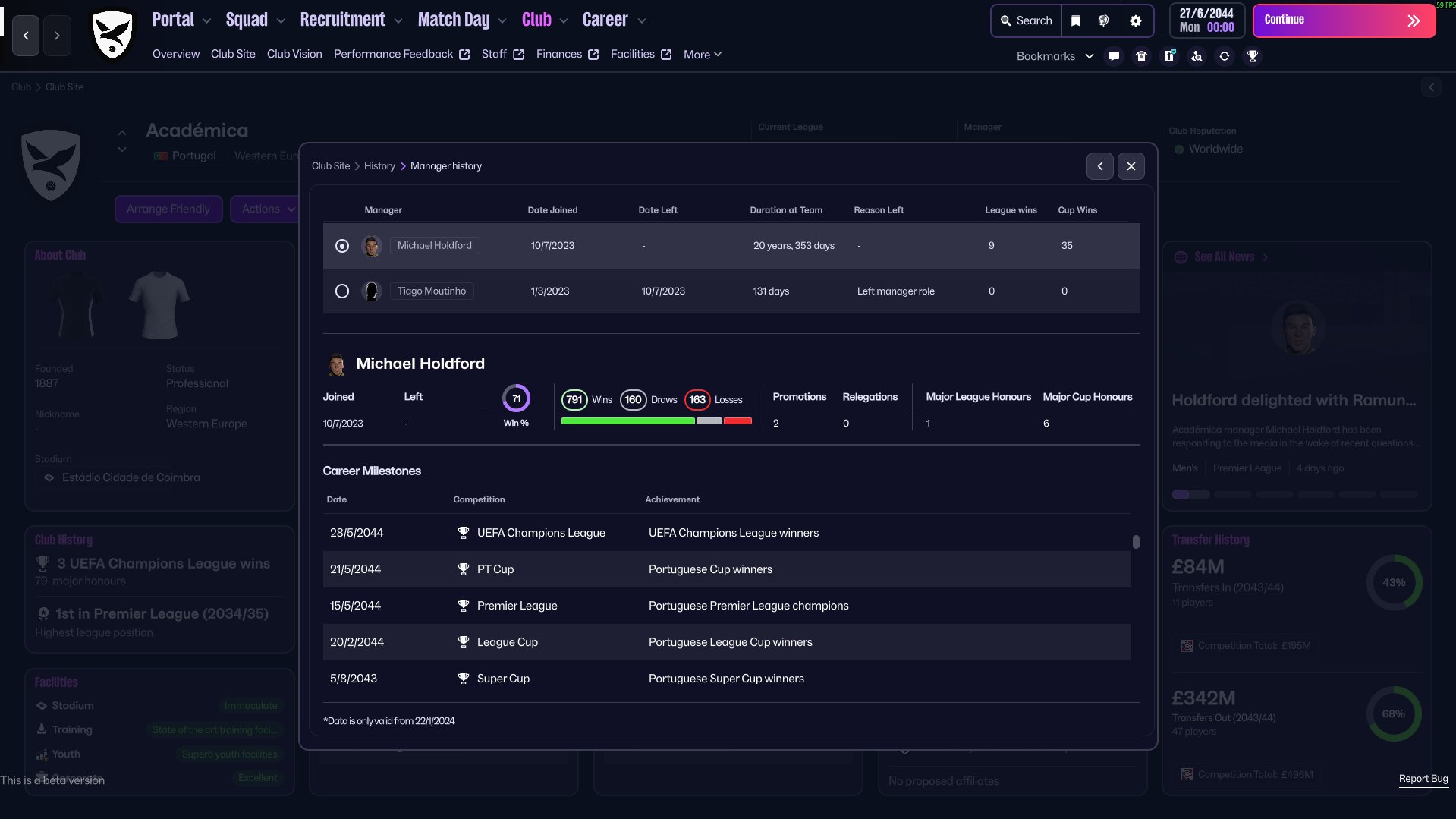Click the stadium icon beside Estádio Cidade de Coimbra
The image size is (1456, 819).
[49, 478]
